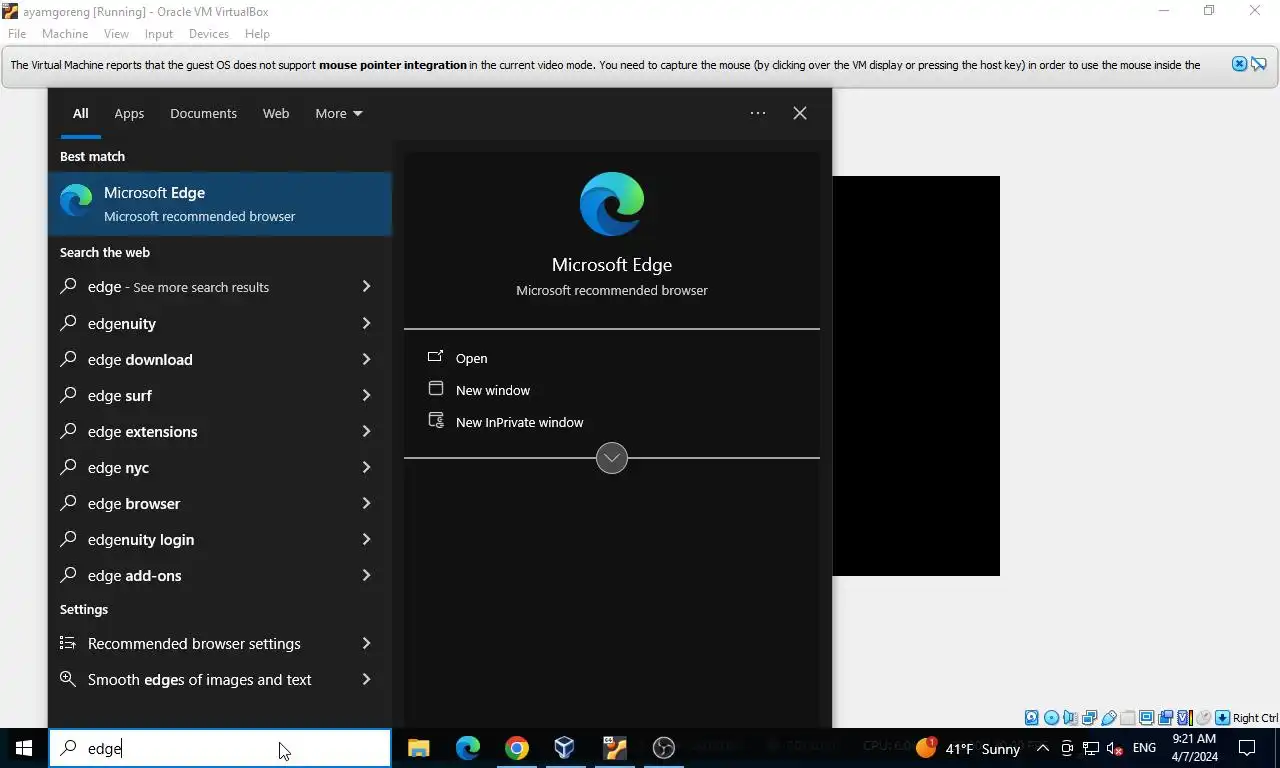Switch to the Apps search tab

click(x=129, y=113)
